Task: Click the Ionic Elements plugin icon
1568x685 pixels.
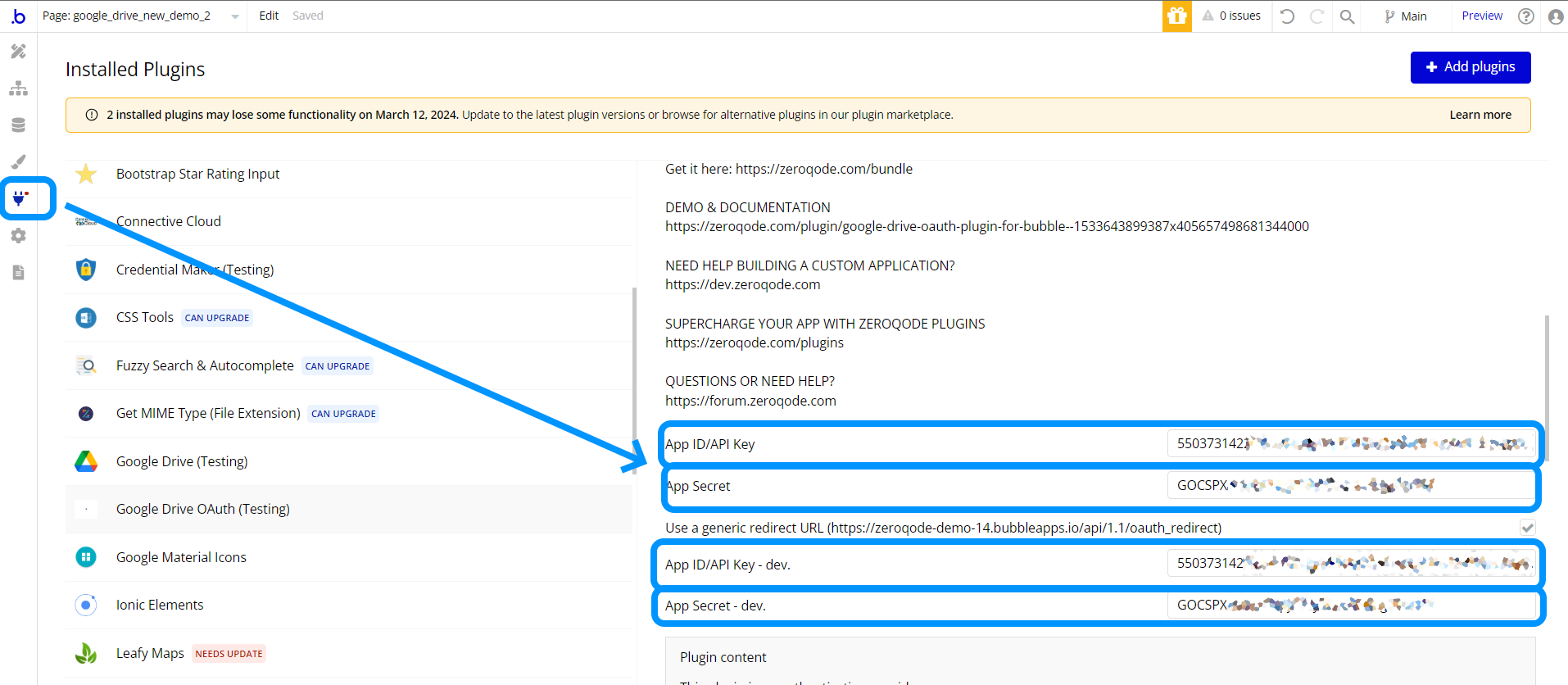Action: click(86, 605)
